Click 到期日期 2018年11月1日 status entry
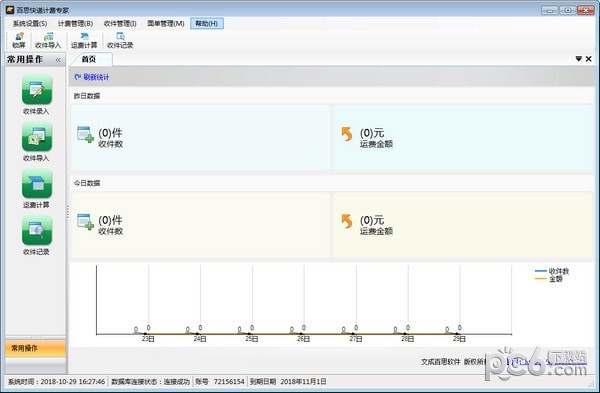The width and height of the screenshot is (600, 393). coord(288,382)
